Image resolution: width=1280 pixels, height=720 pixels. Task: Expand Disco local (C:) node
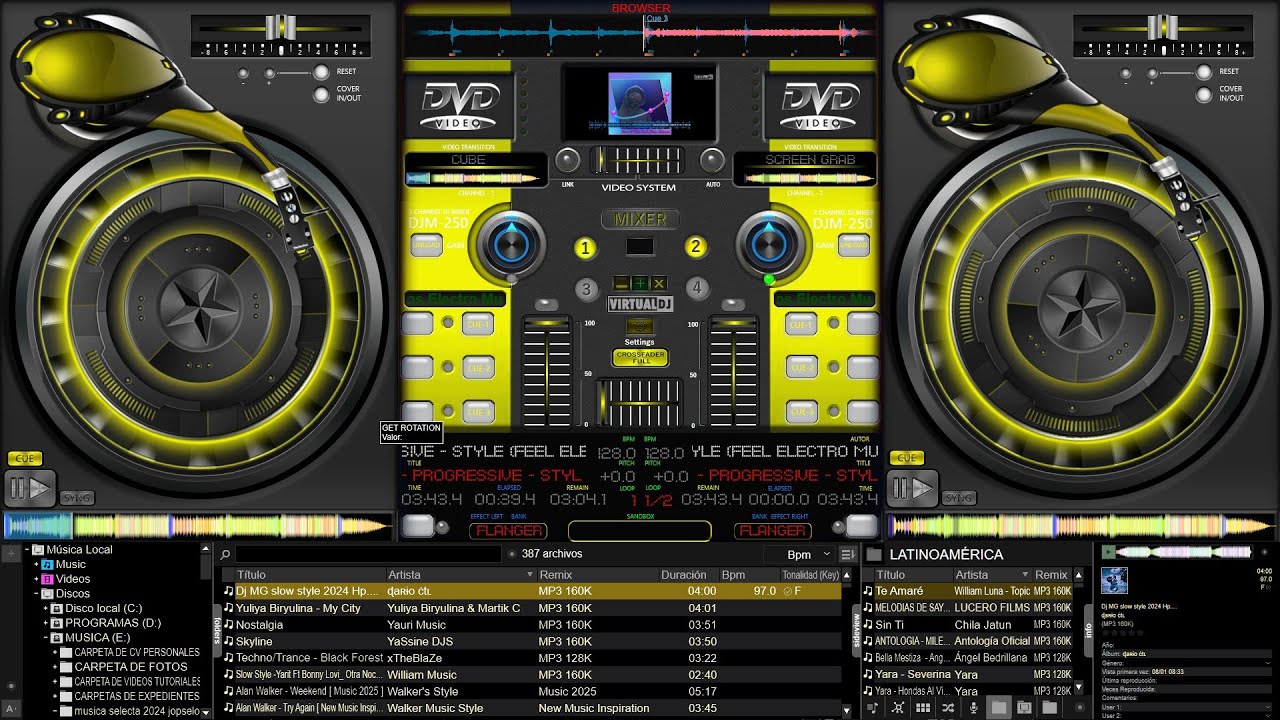coord(46,608)
